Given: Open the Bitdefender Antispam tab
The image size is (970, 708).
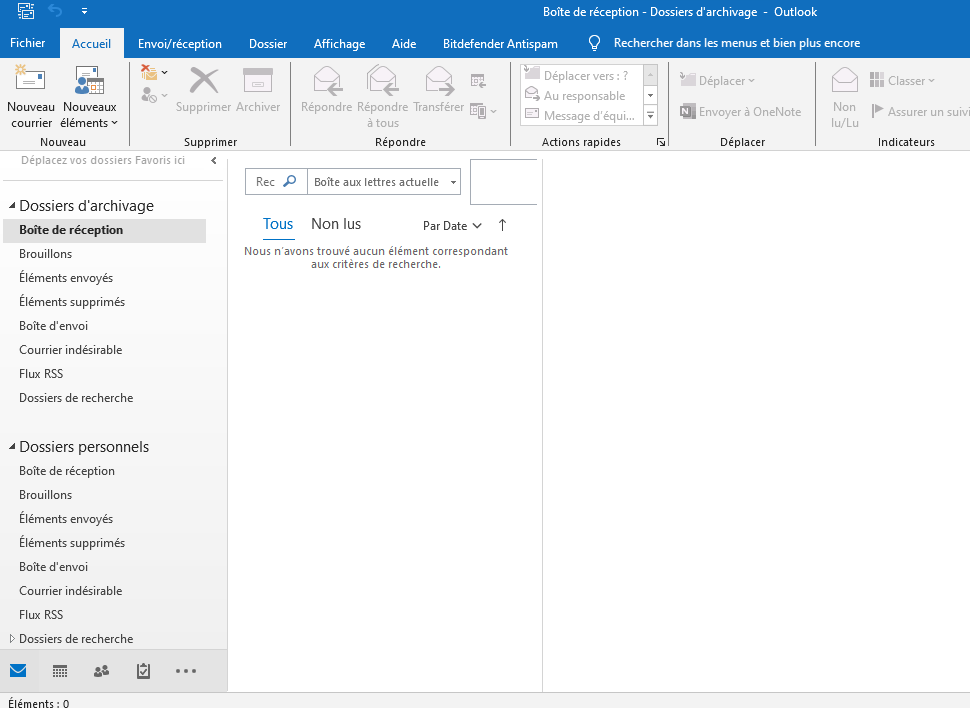Looking at the screenshot, I should [500, 43].
